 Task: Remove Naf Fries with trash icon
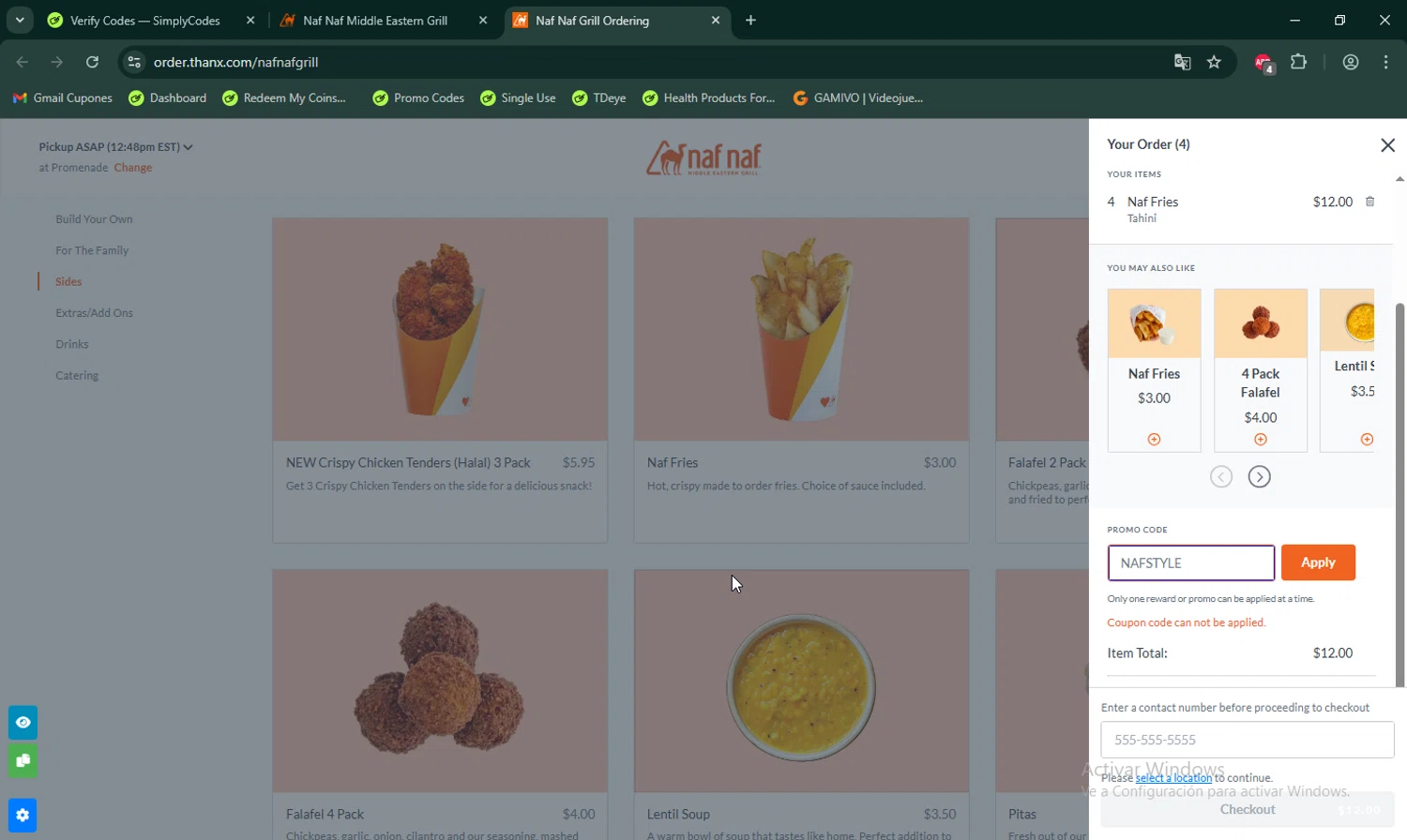pyautogui.click(x=1369, y=202)
